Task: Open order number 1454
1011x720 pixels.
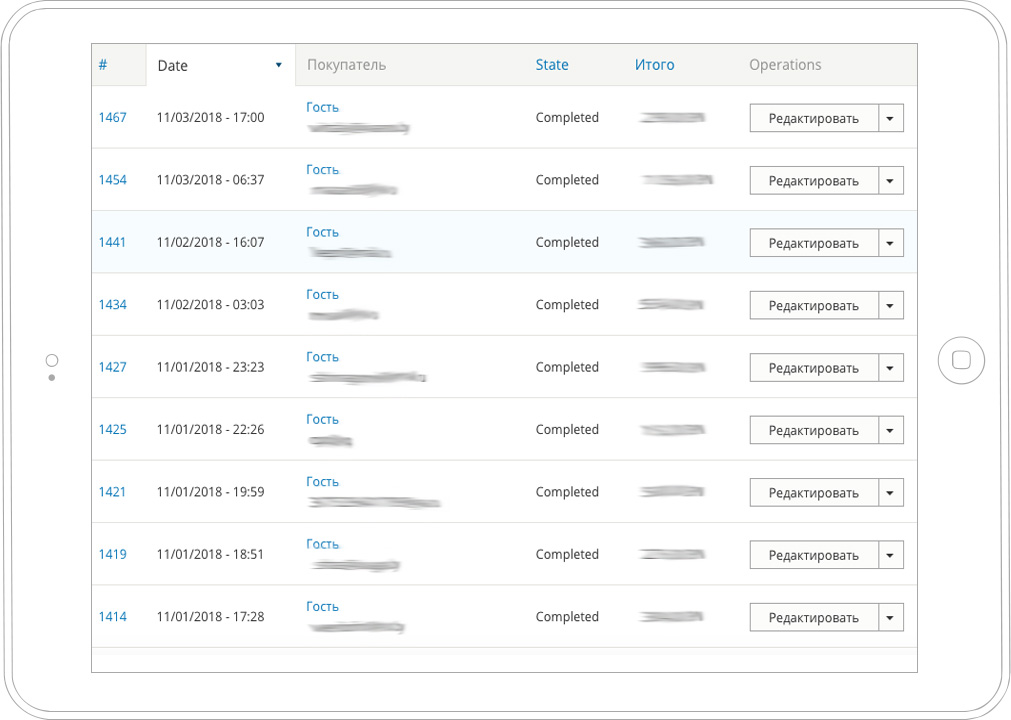Action: click(x=112, y=180)
